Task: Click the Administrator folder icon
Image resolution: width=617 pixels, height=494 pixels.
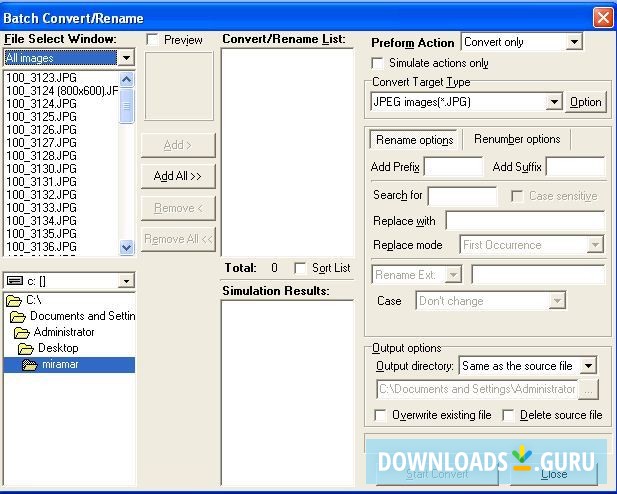Action: [x=22, y=333]
